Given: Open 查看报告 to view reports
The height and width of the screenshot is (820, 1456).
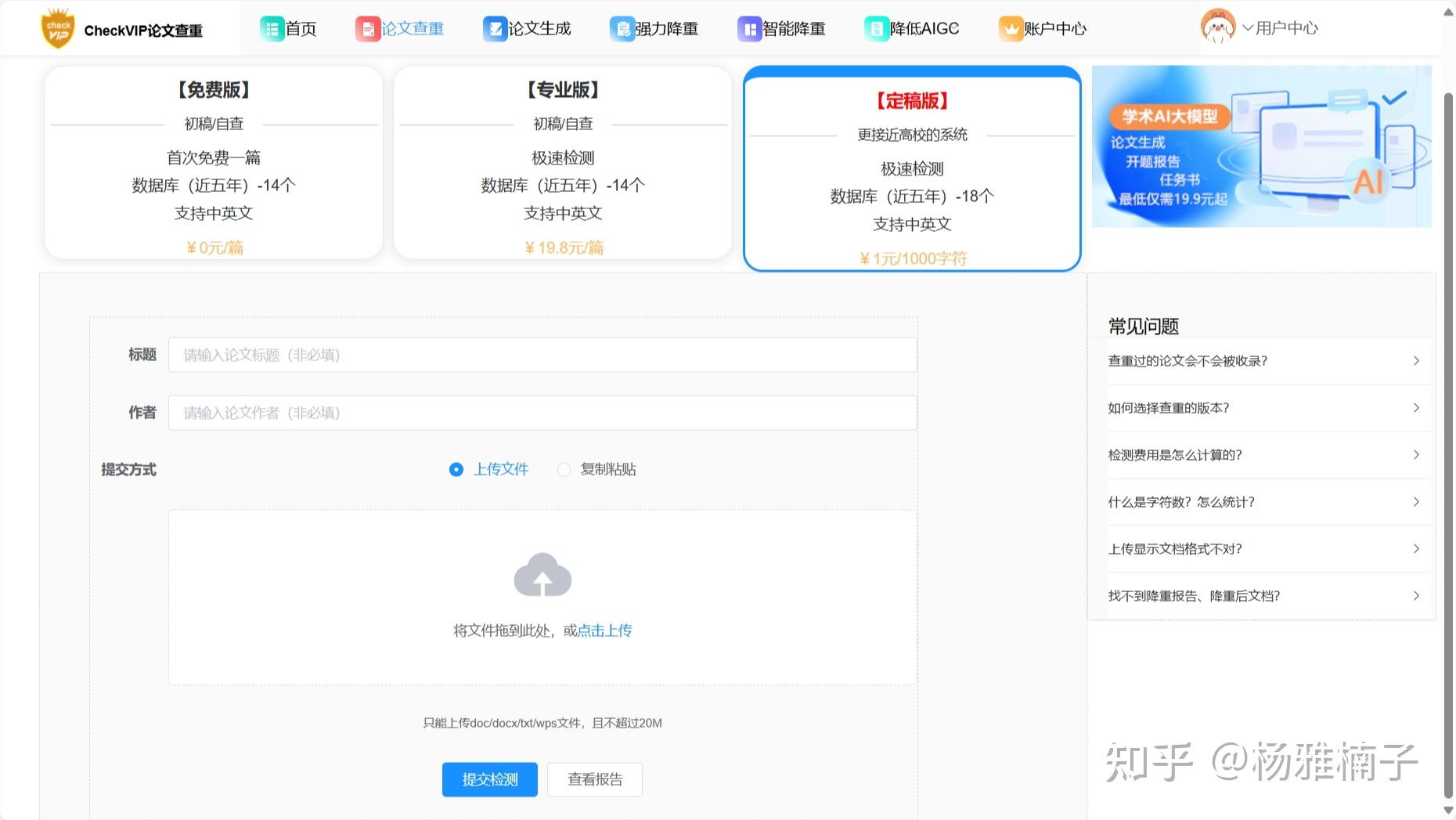Looking at the screenshot, I should pyautogui.click(x=594, y=778).
